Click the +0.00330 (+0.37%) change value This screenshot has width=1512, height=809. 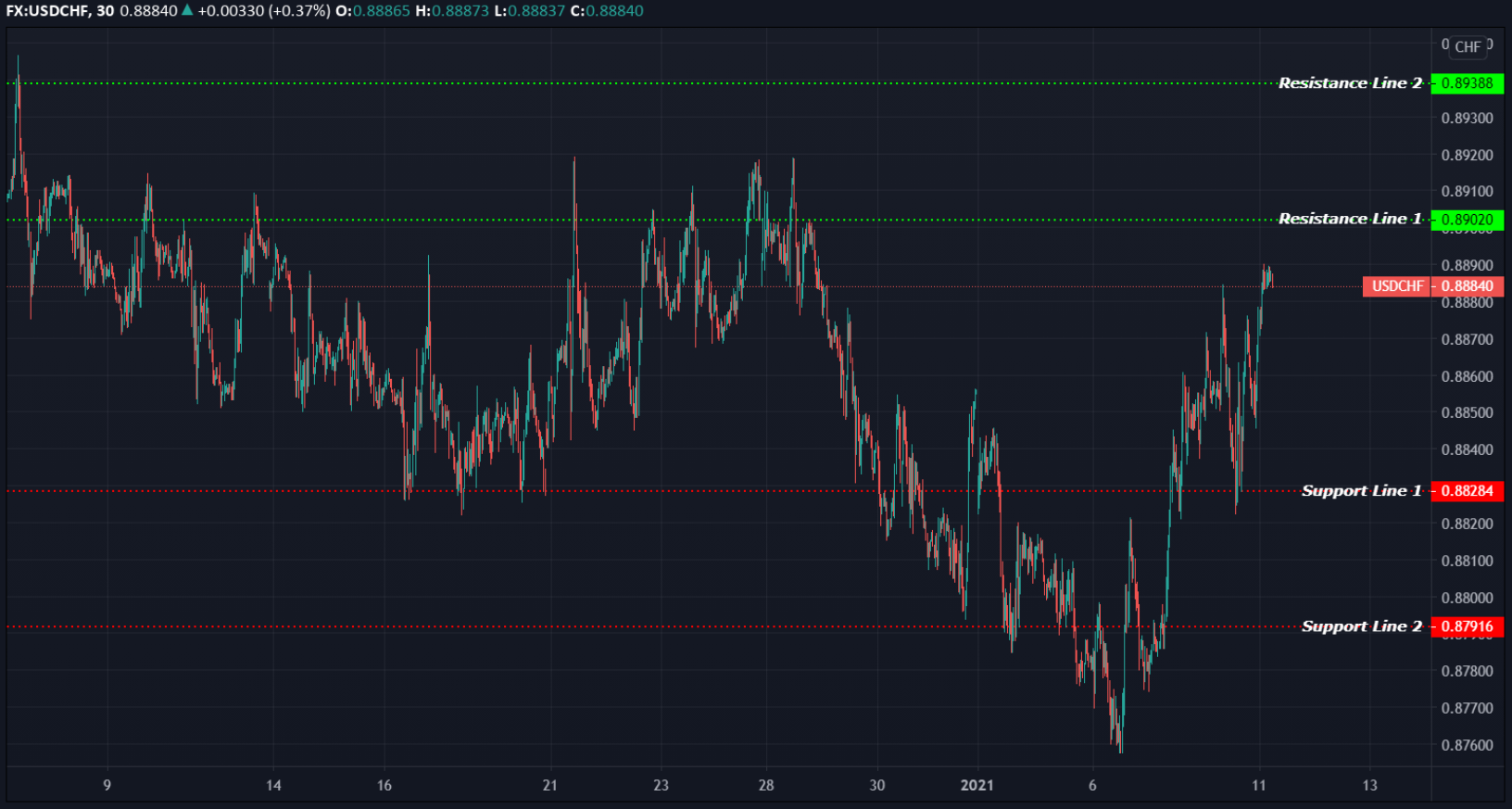point(264,11)
